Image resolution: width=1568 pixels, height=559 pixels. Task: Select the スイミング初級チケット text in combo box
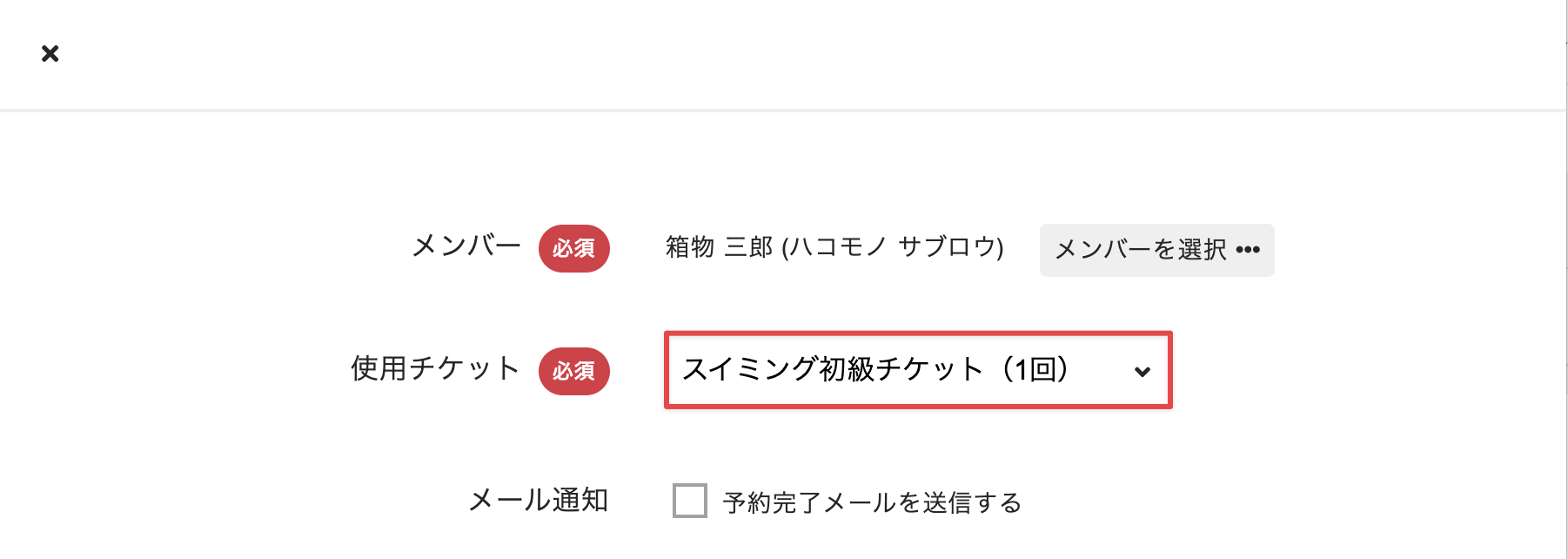[832, 369]
